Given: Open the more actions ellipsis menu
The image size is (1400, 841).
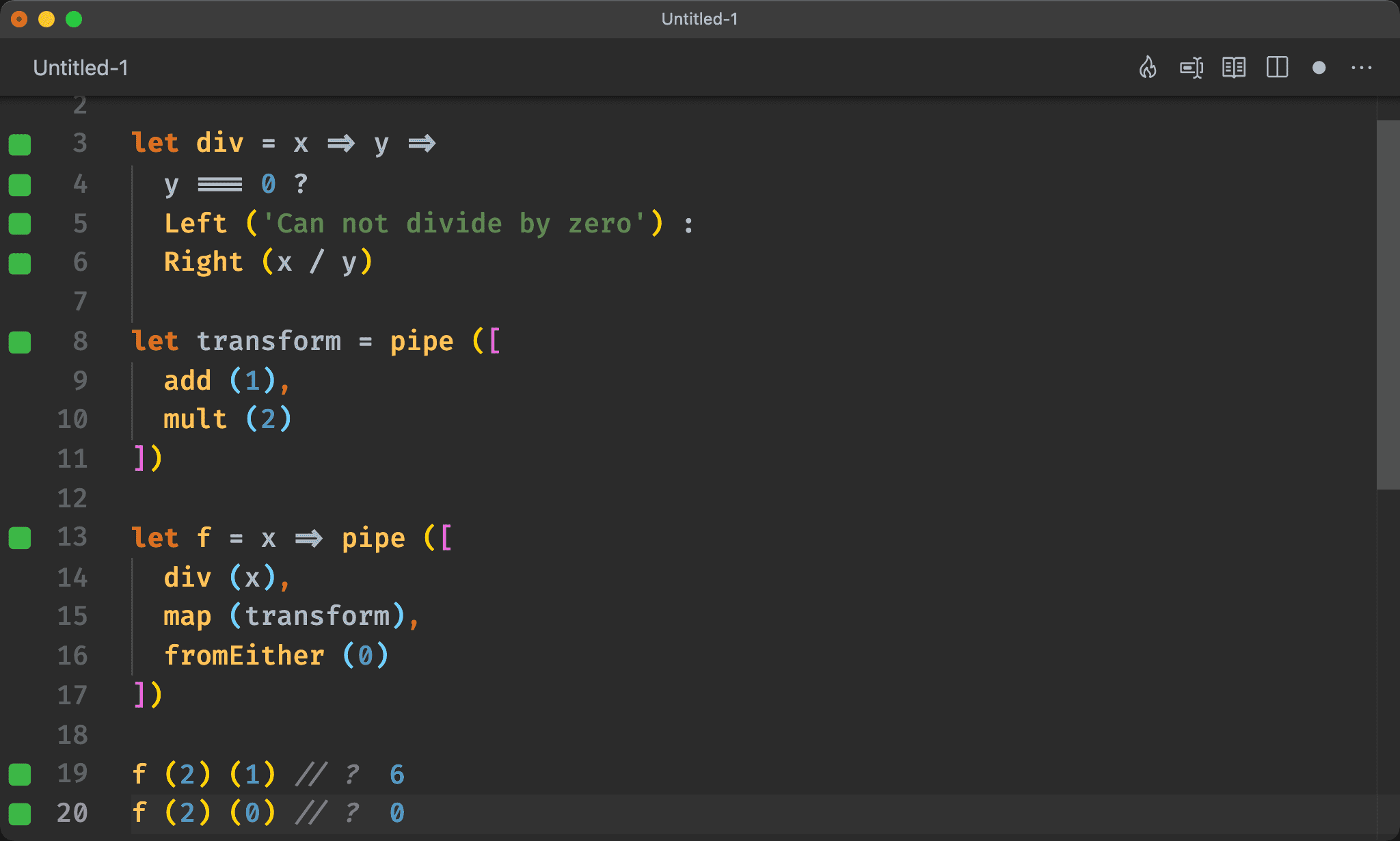Looking at the screenshot, I should [1362, 68].
